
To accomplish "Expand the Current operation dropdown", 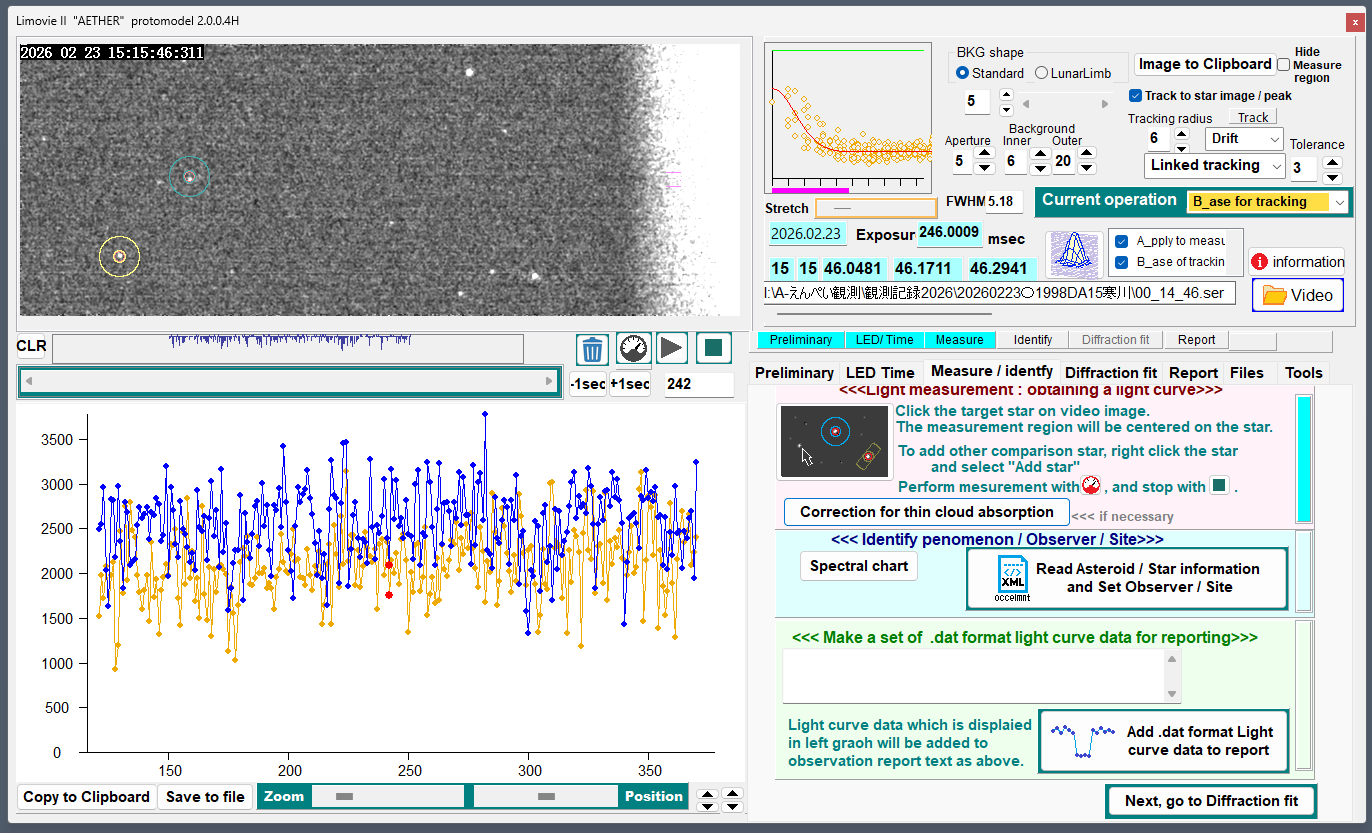I will point(1340,202).
